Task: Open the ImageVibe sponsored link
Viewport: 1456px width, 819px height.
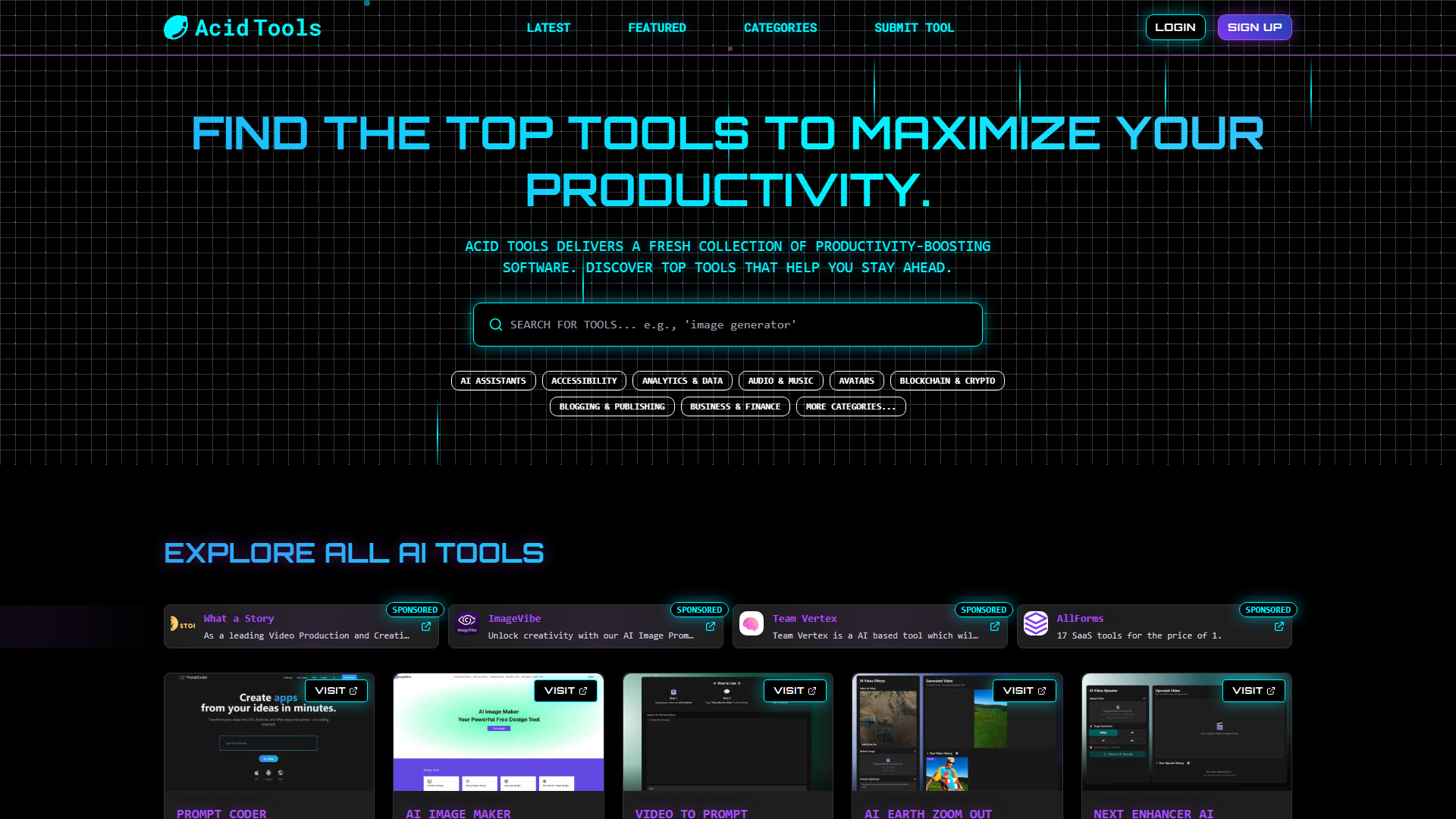Action: [585, 626]
